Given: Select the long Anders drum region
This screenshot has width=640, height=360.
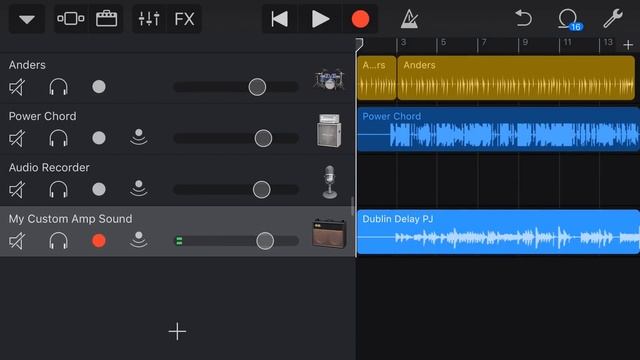Looking at the screenshot, I should pos(516,78).
